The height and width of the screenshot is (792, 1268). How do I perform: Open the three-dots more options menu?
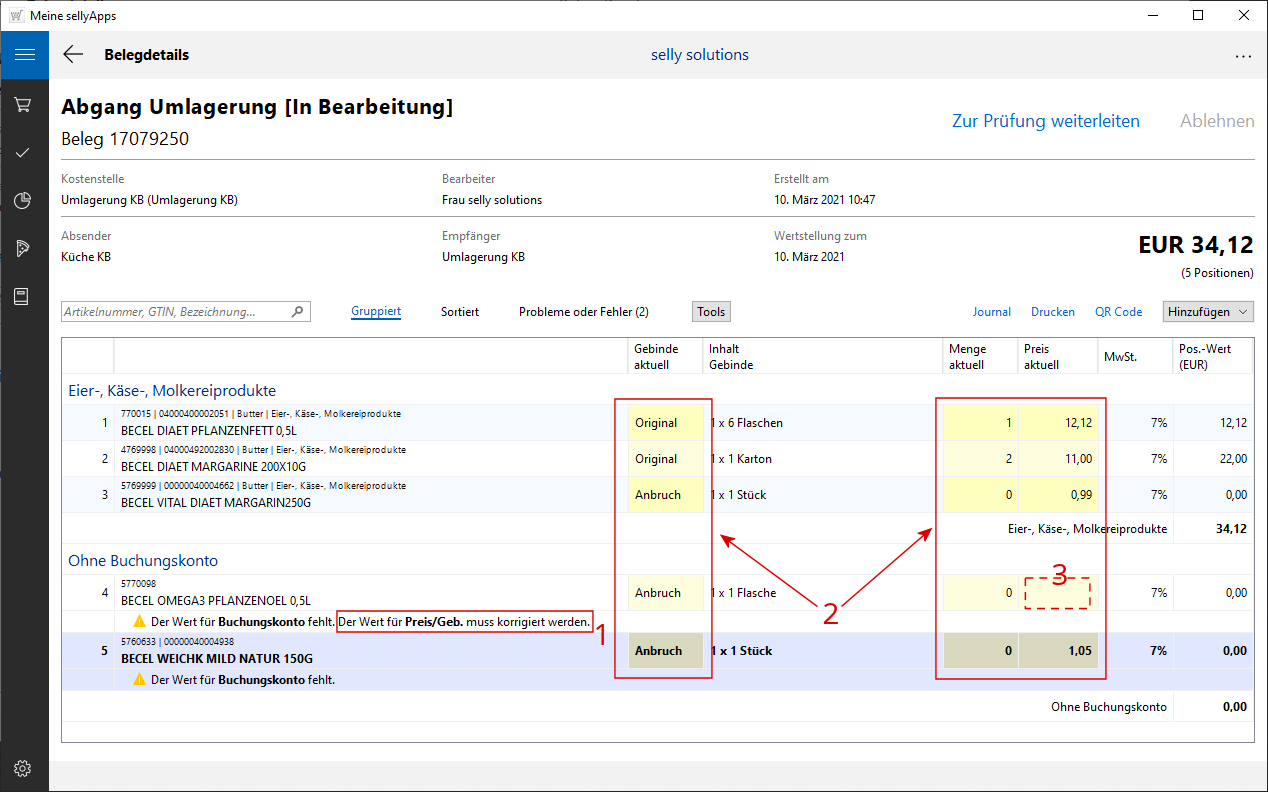pos(1243,56)
